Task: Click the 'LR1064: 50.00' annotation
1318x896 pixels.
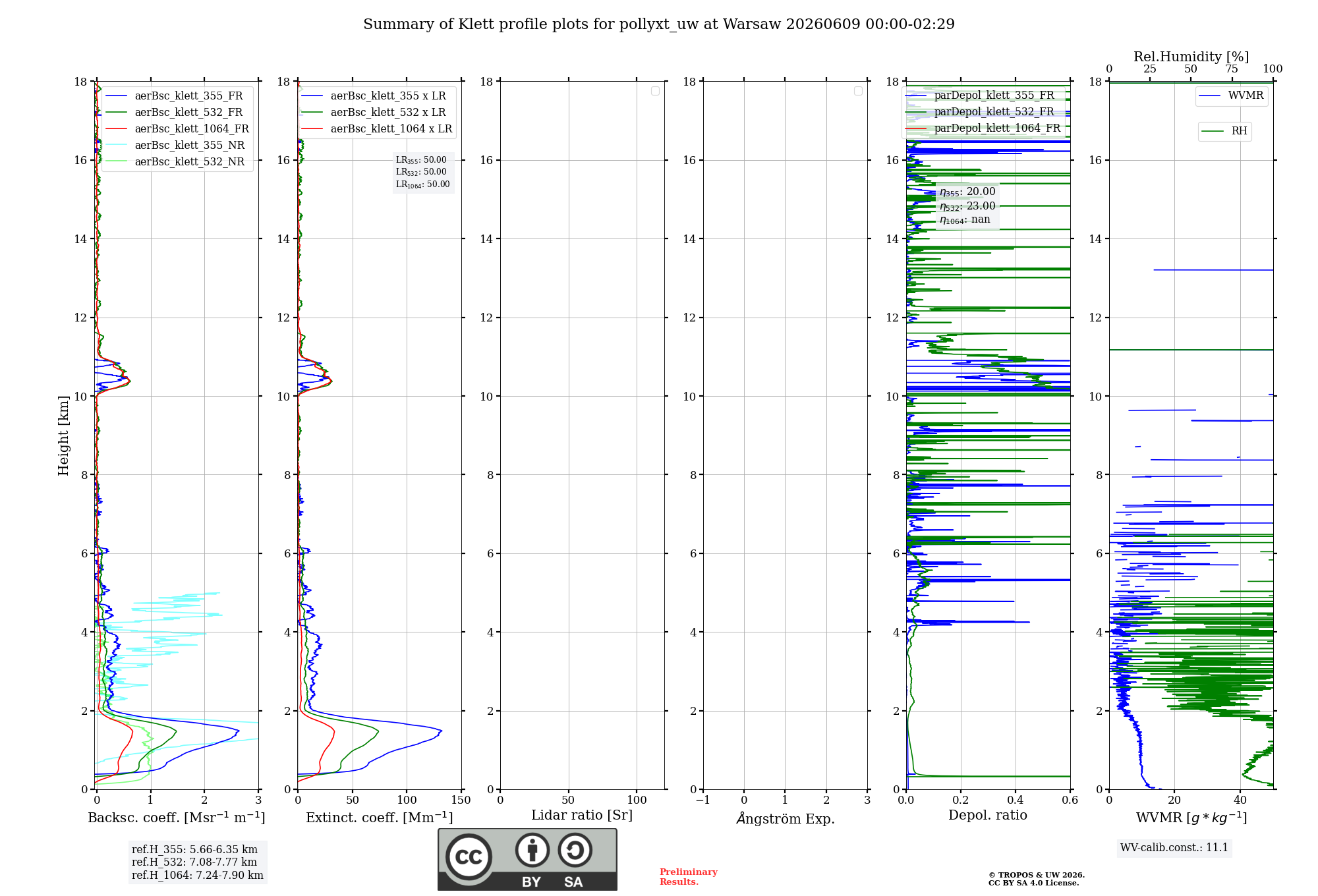Action: coord(422,184)
